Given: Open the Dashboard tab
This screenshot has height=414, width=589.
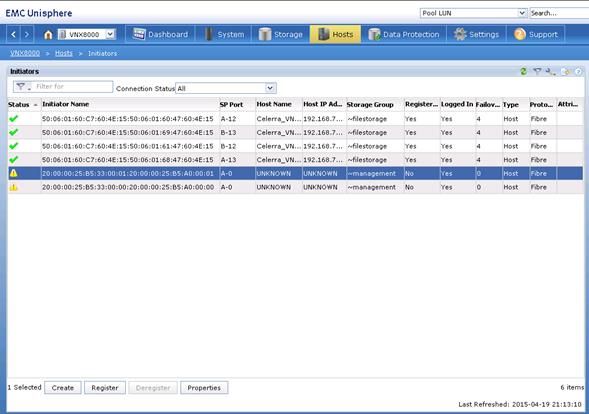Looking at the screenshot, I should point(160,35).
